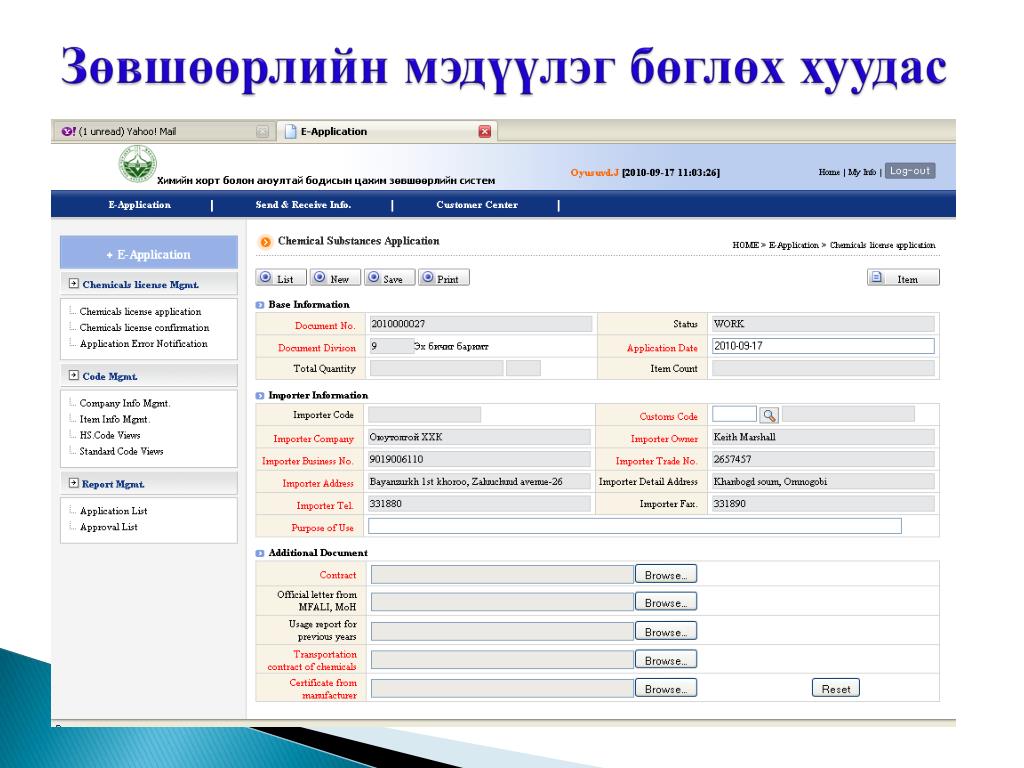Image resolution: width=1024 pixels, height=768 pixels.
Task: Click the HOME breadcrumb link
Action: point(745,245)
